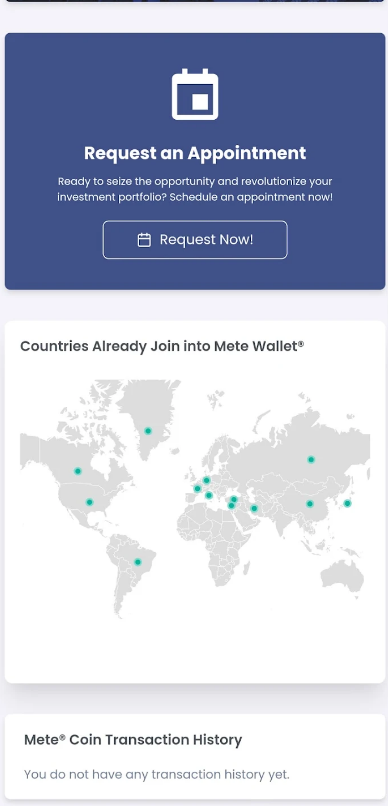Select the China map marker dot
The width and height of the screenshot is (388, 806).
(x=310, y=504)
